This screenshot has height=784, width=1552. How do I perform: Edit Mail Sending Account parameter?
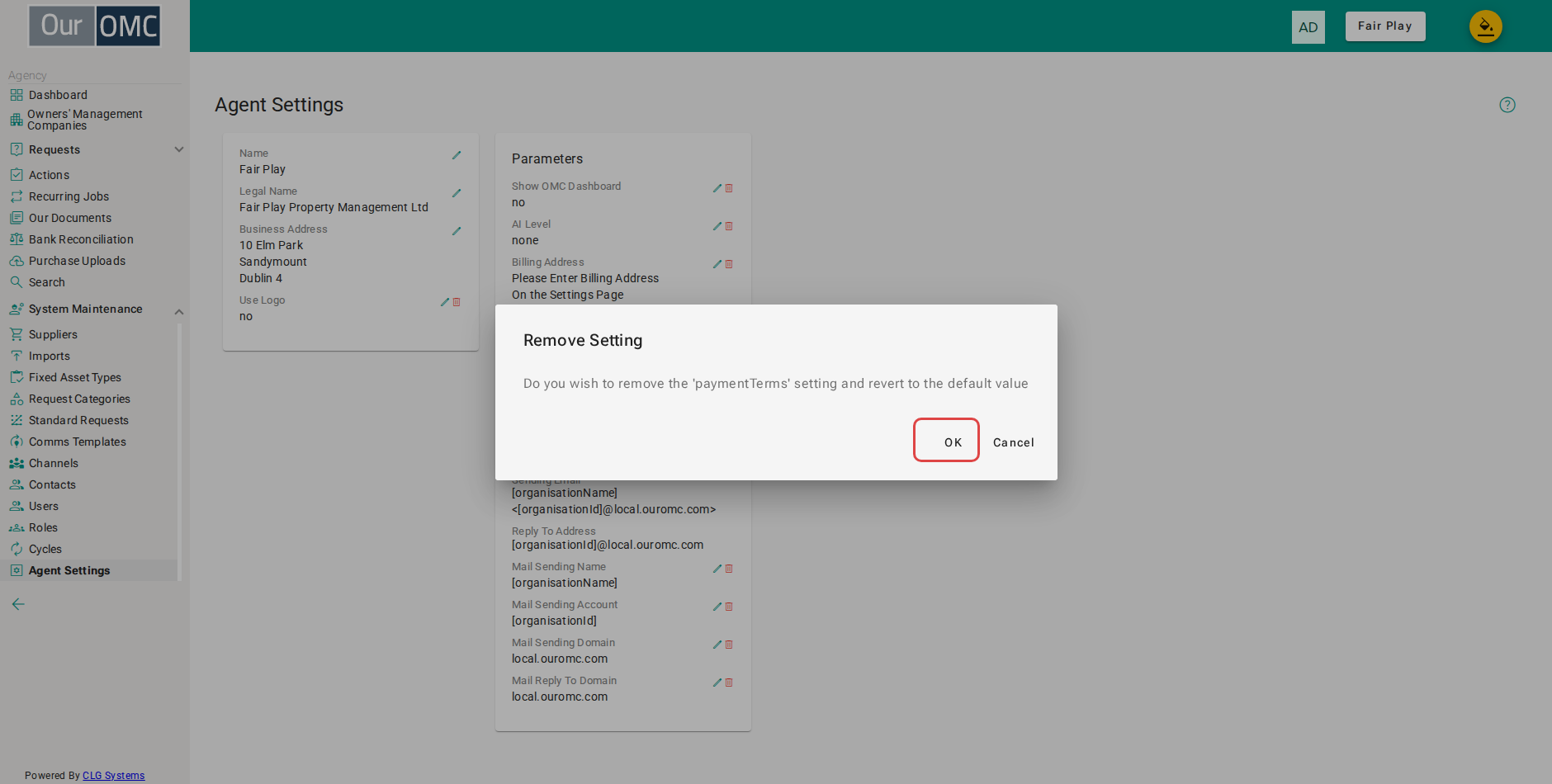tap(717, 607)
